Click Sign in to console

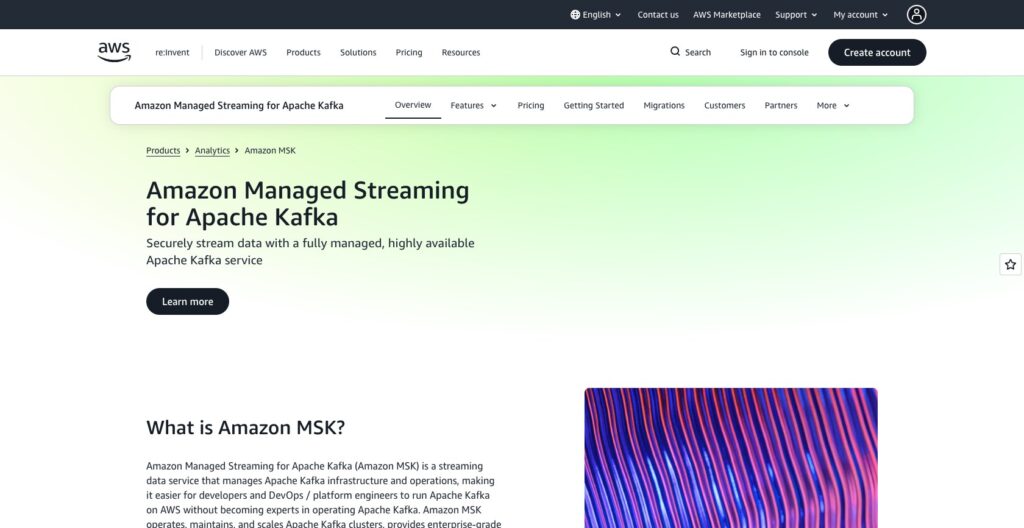point(774,52)
